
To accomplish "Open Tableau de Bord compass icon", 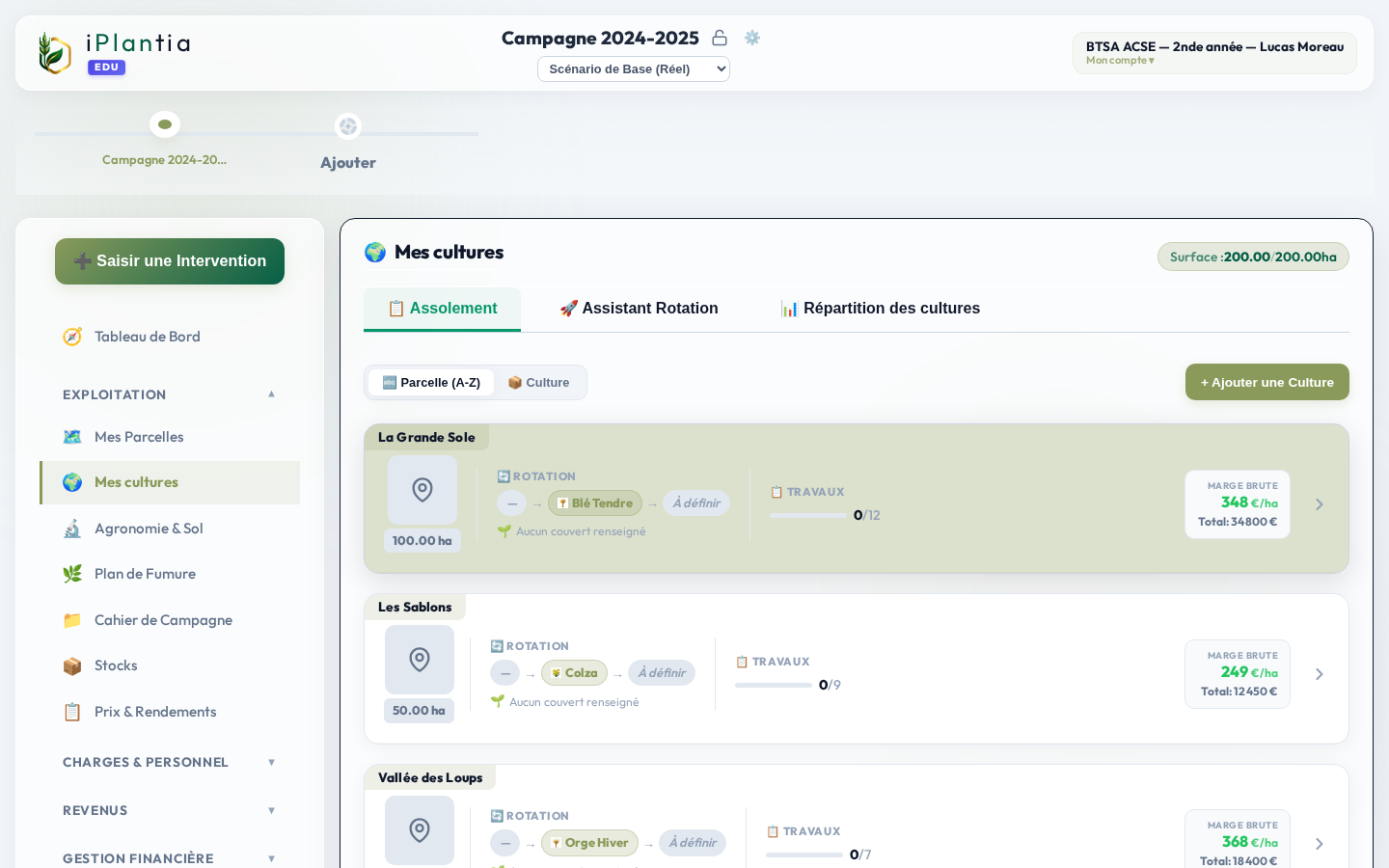I will tap(72, 337).
